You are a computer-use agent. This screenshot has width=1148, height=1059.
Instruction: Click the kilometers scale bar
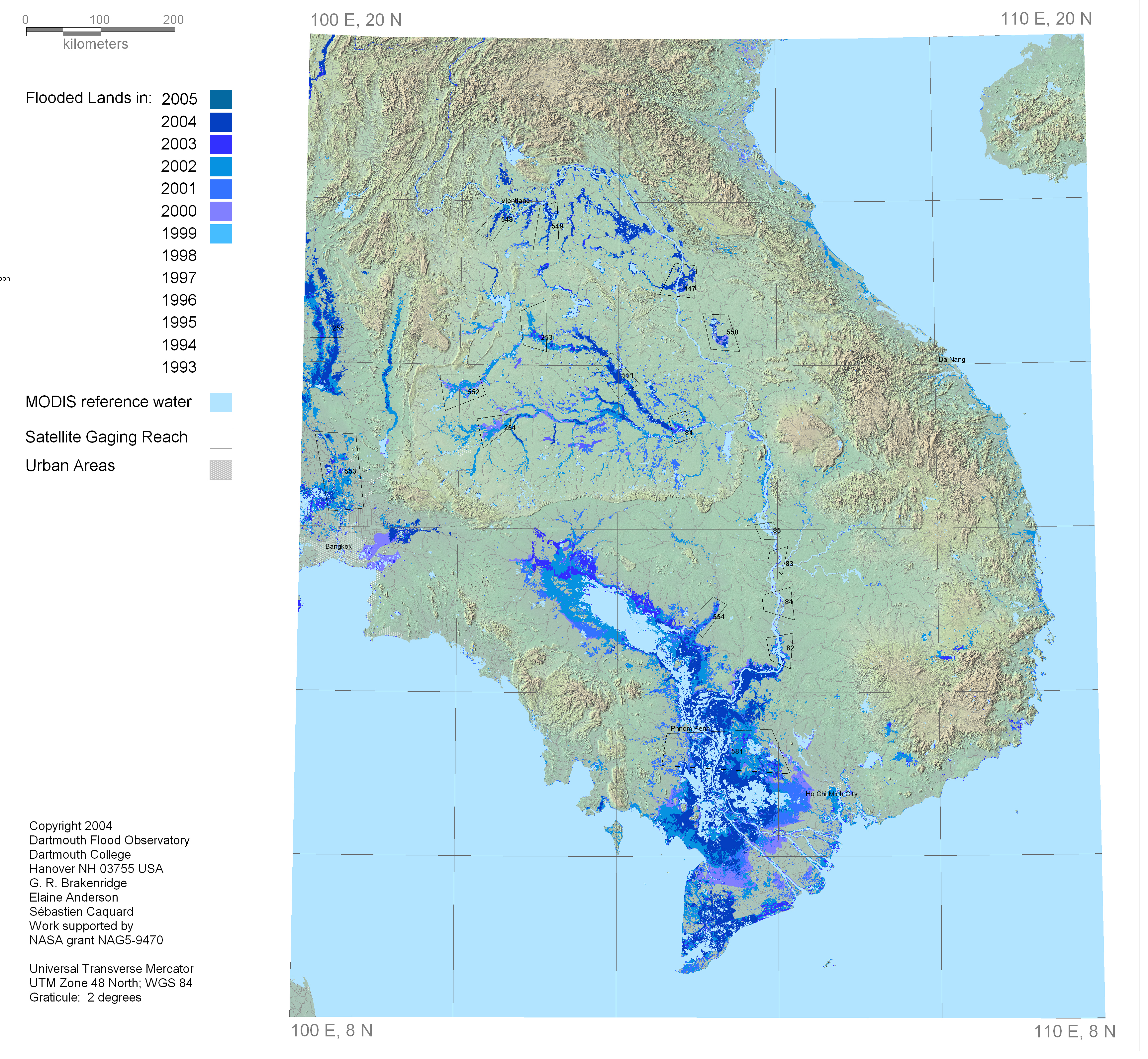pyautogui.click(x=100, y=32)
